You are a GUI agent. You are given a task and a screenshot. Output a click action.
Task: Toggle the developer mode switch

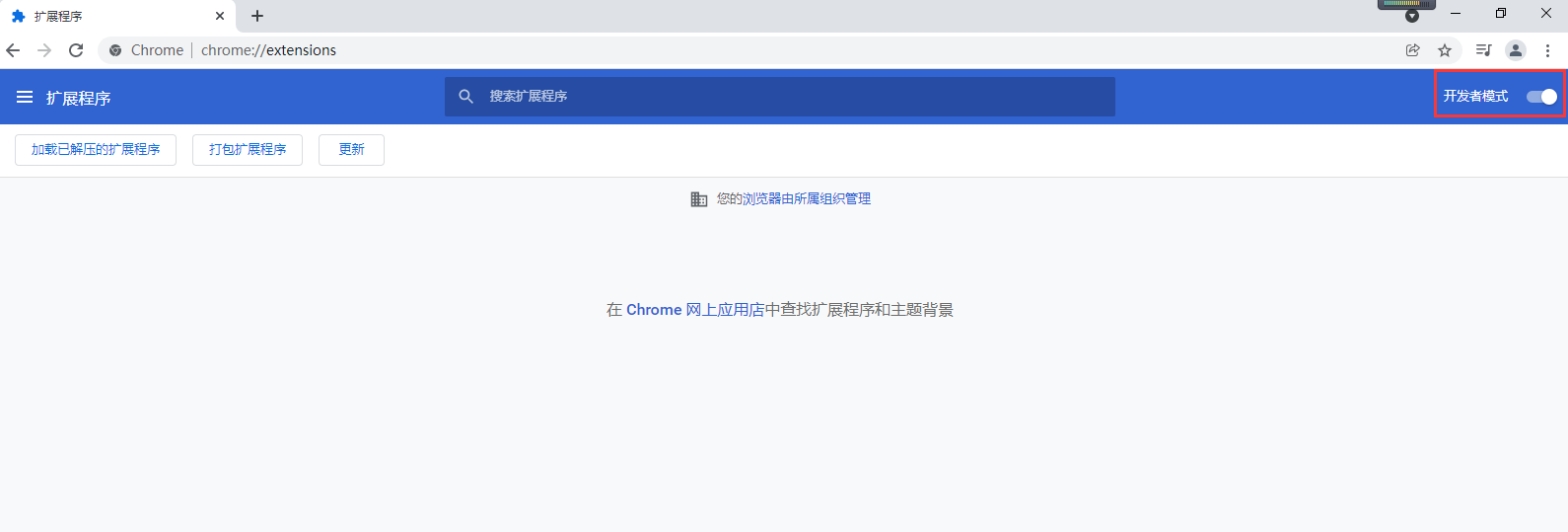tap(1541, 96)
